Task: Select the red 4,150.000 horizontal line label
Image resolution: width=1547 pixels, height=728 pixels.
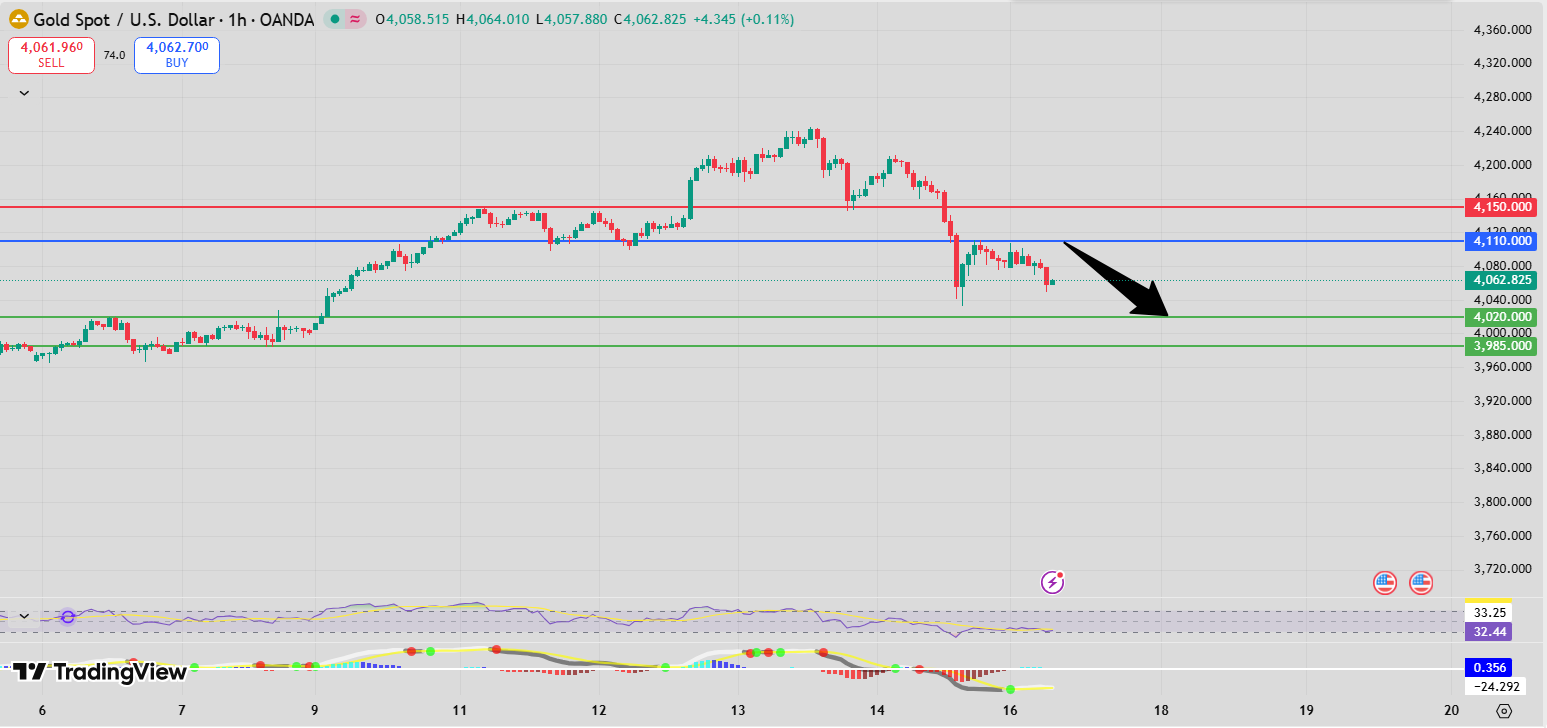Action: tap(1500, 207)
